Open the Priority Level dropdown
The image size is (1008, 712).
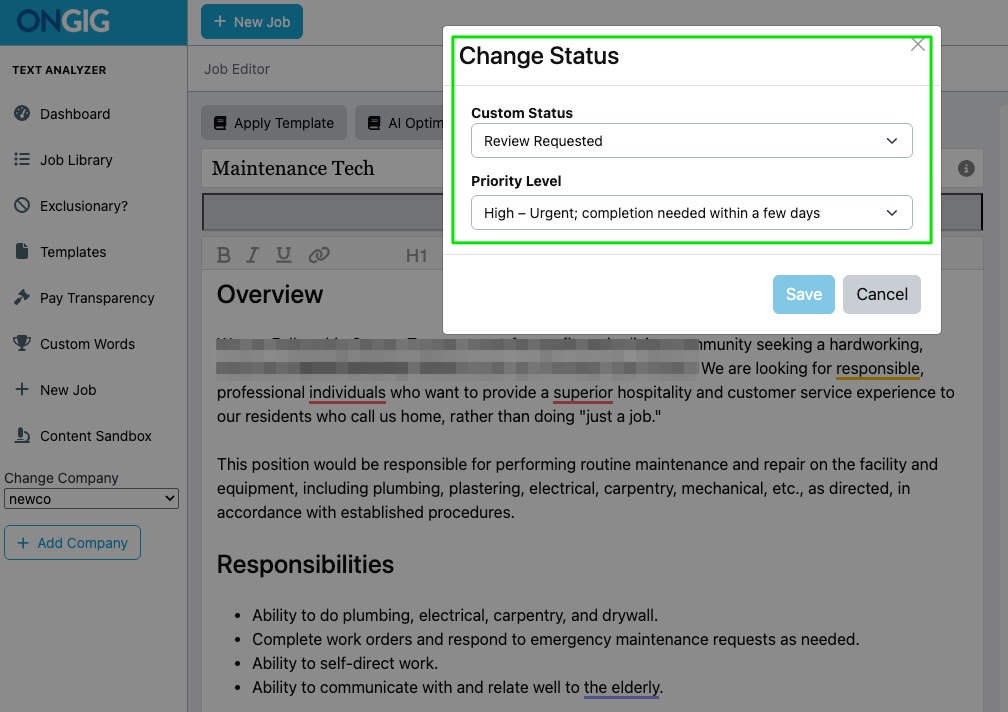tap(691, 212)
